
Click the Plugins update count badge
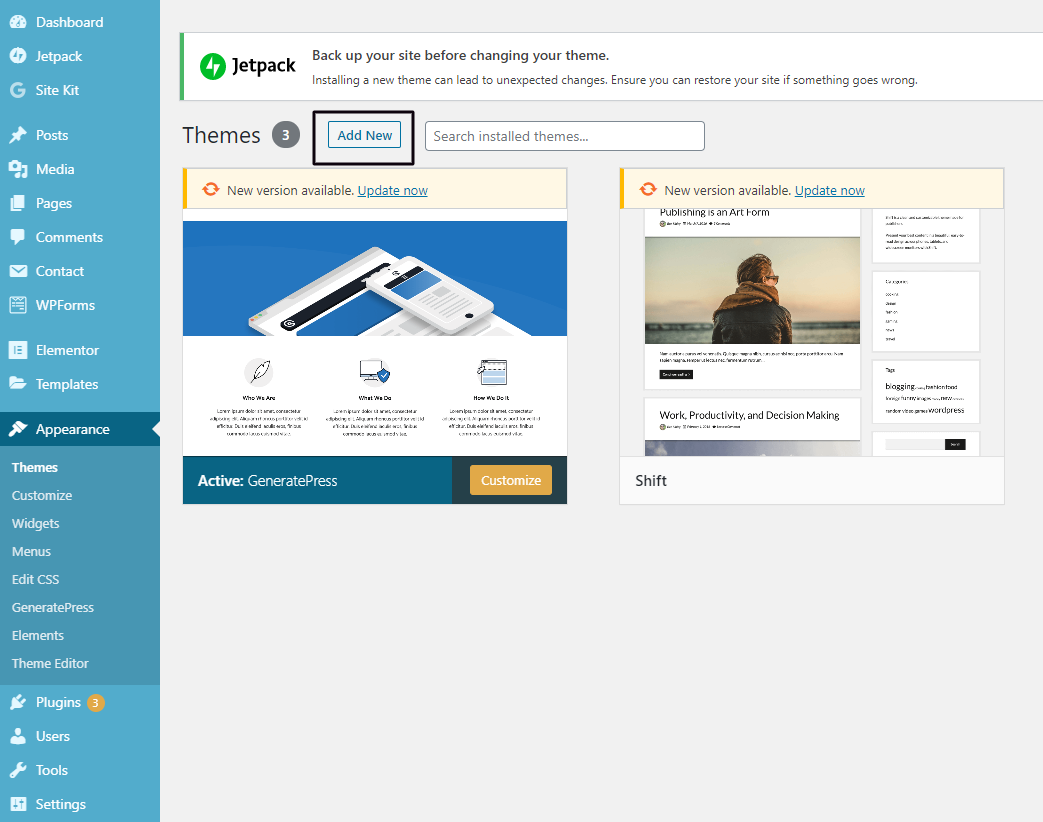tap(96, 702)
